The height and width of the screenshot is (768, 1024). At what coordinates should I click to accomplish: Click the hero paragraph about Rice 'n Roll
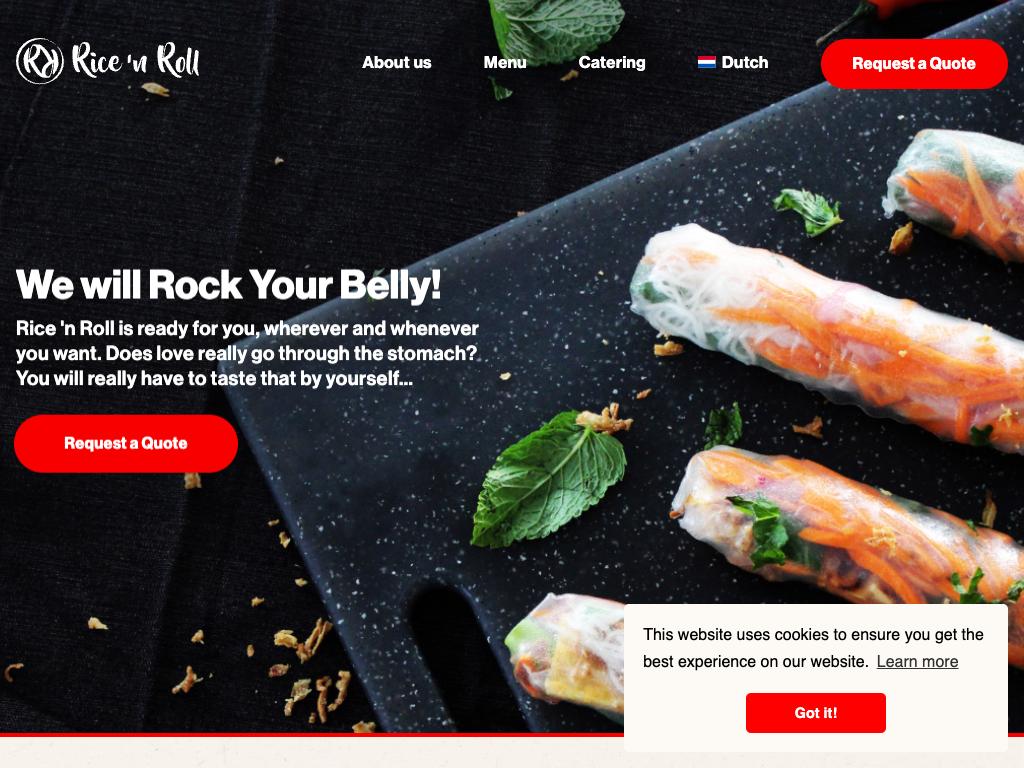tap(247, 353)
